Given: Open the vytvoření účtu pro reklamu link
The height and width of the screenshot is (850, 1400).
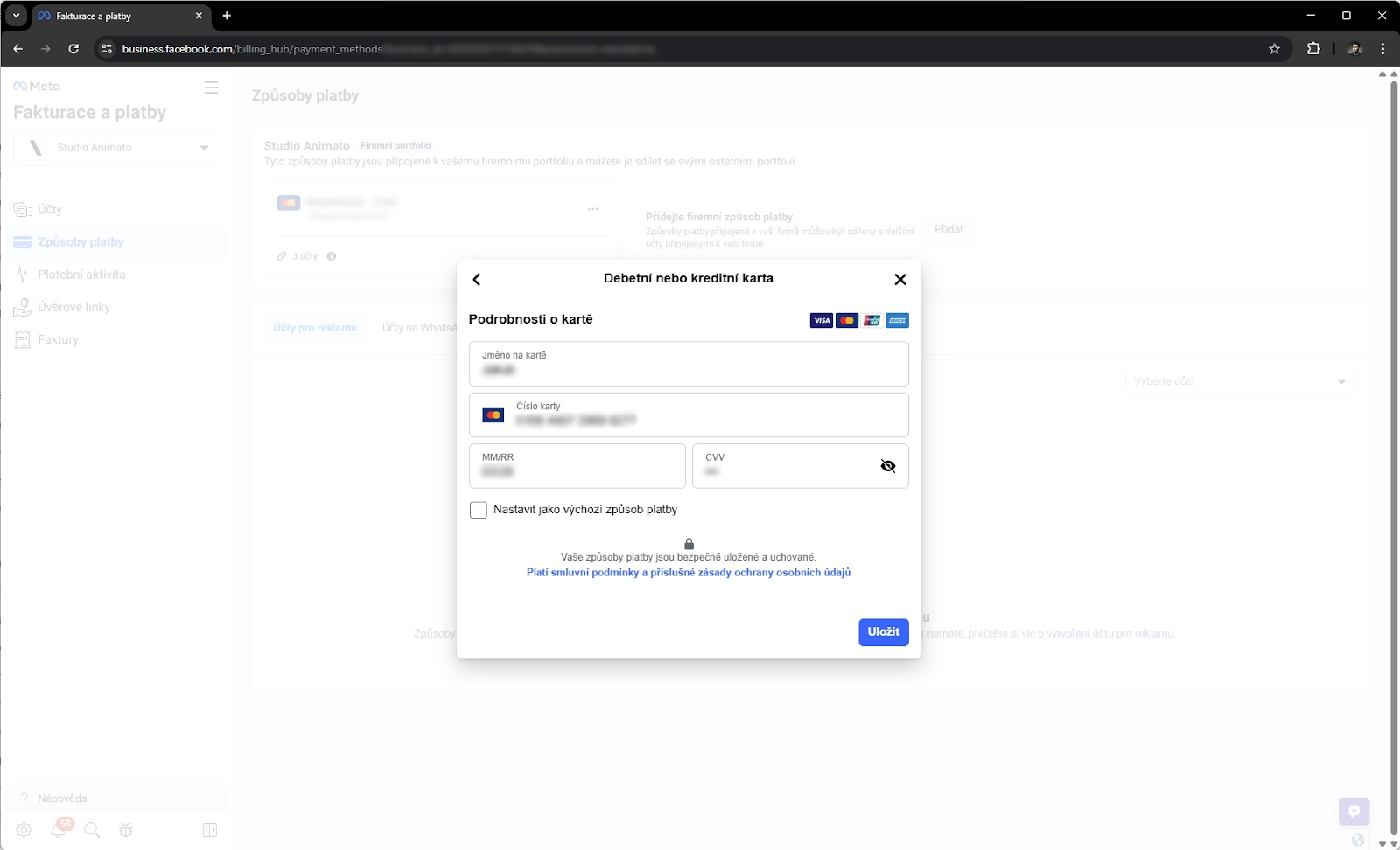Looking at the screenshot, I should [x=1072, y=634].
